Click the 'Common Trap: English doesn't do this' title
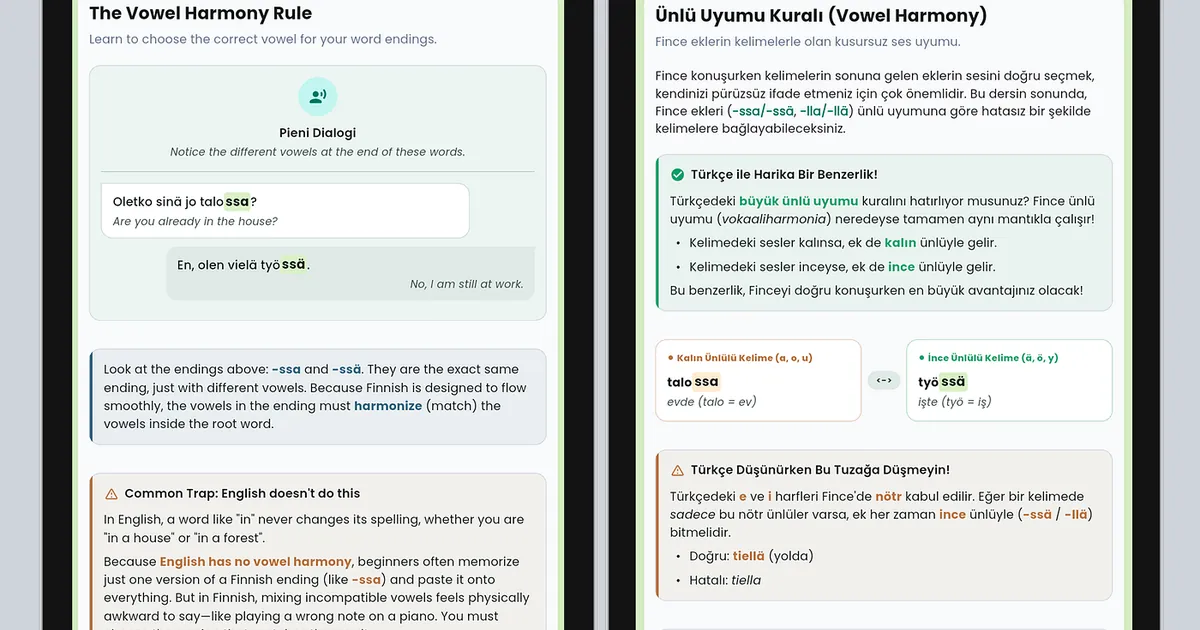The height and width of the screenshot is (630, 1200). (242, 494)
